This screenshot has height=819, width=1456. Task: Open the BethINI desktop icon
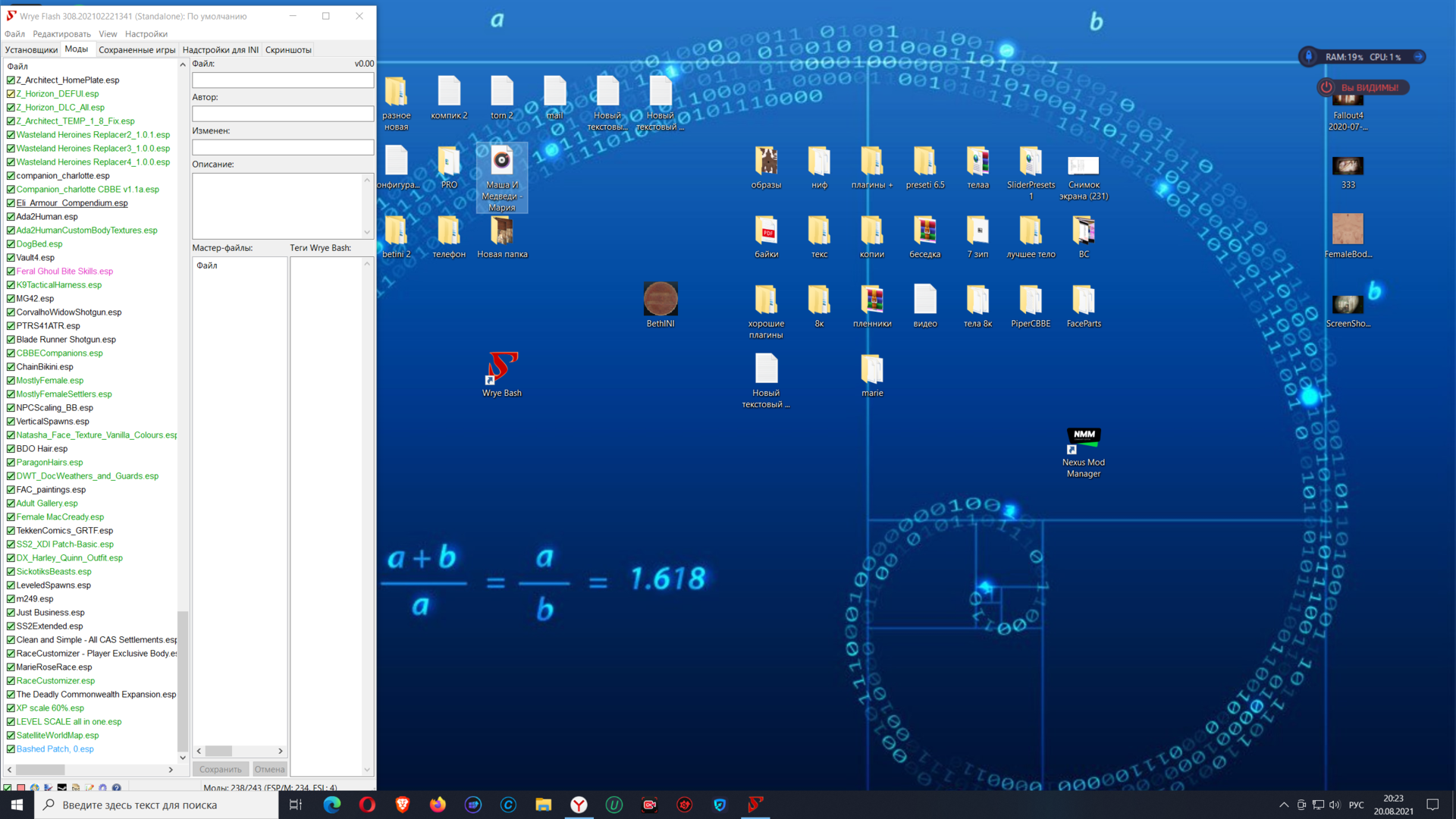(x=660, y=300)
